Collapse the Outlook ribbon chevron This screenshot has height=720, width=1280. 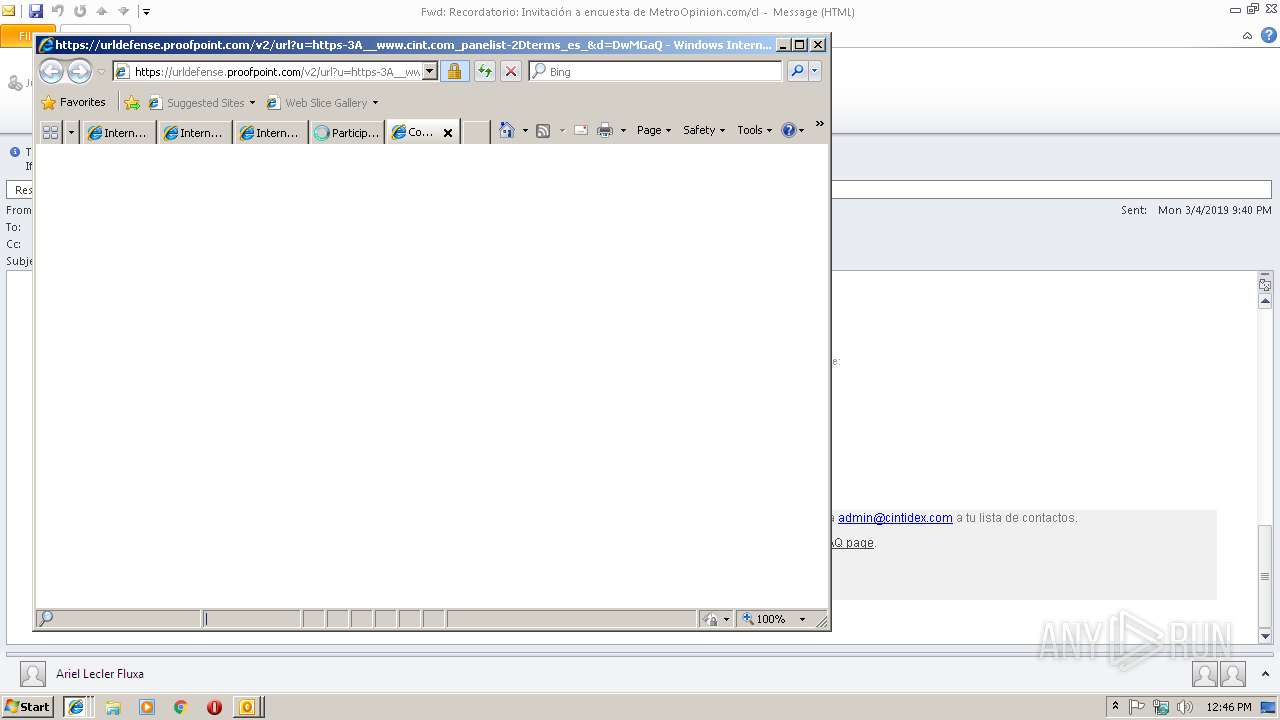pos(1248,35)
